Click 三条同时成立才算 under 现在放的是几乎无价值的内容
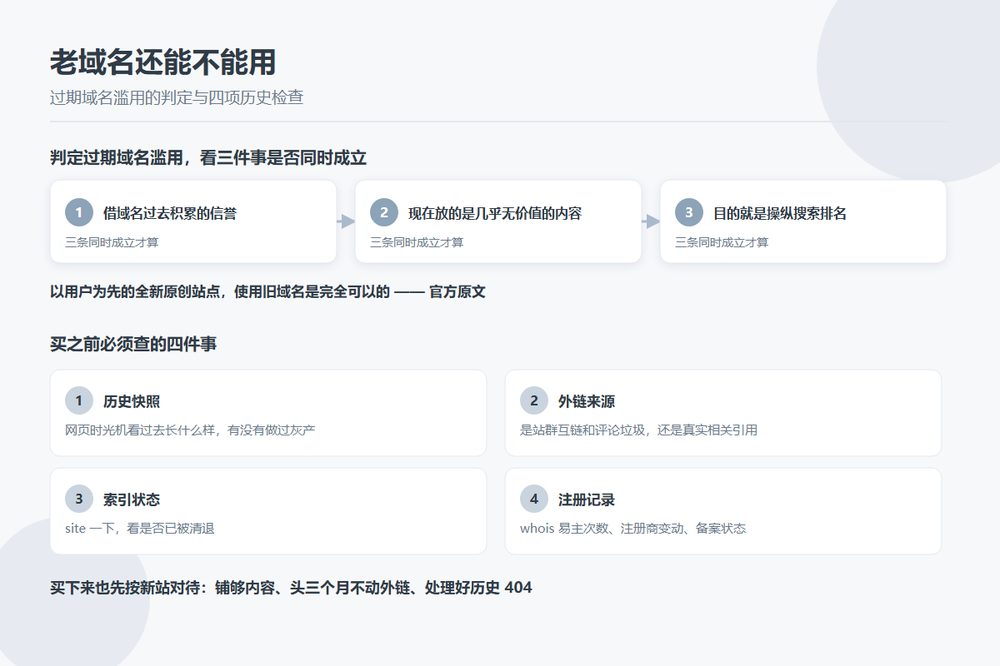 tap(416, 242)
